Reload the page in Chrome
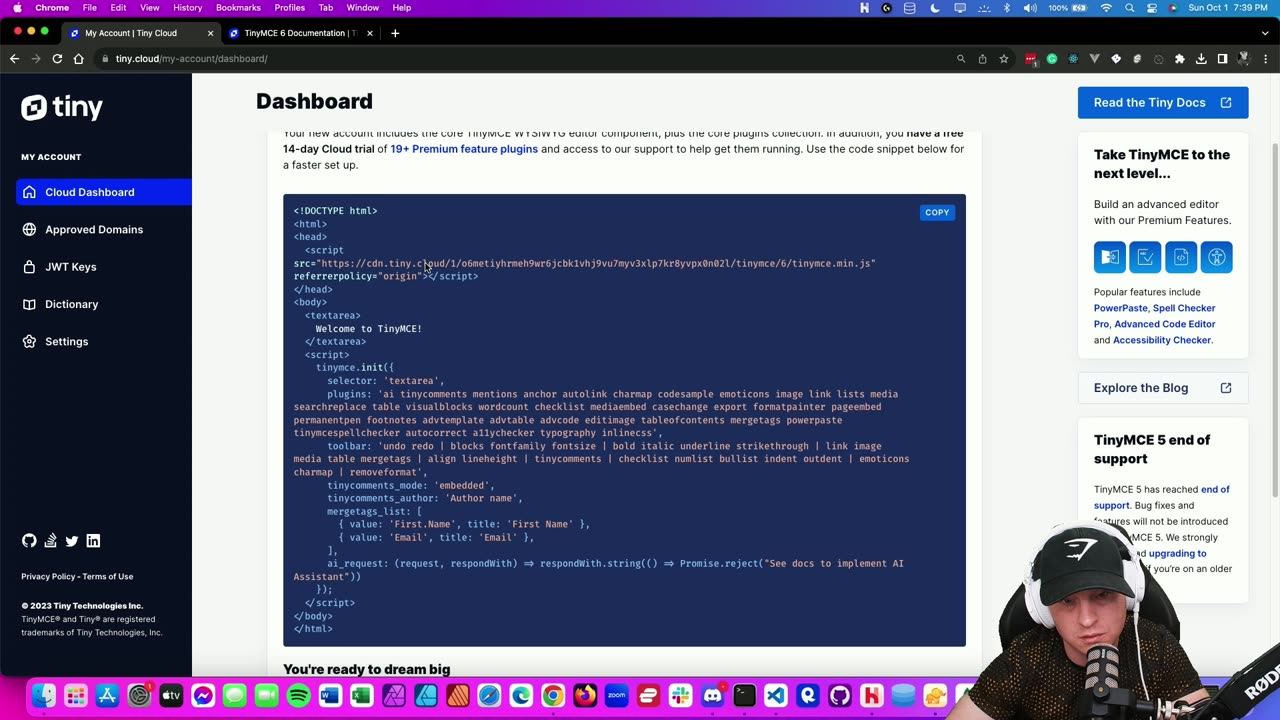This screenshot has width=1280, height=720. (57, 59)
